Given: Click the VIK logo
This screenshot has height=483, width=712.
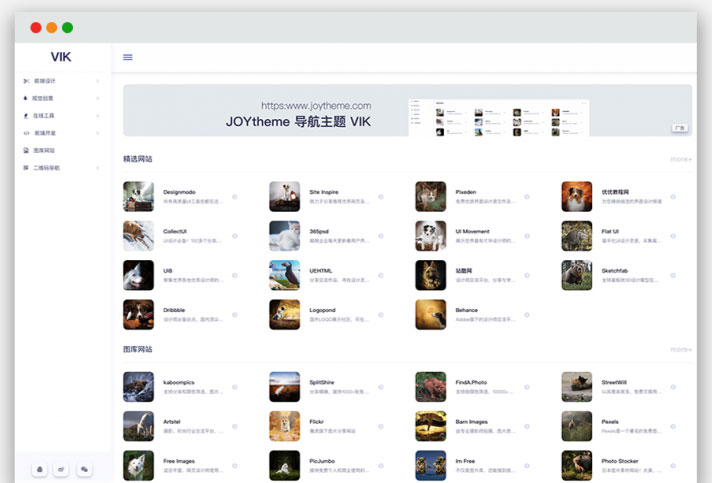Looking at the screenshot, I should click(x=61, y=57).
